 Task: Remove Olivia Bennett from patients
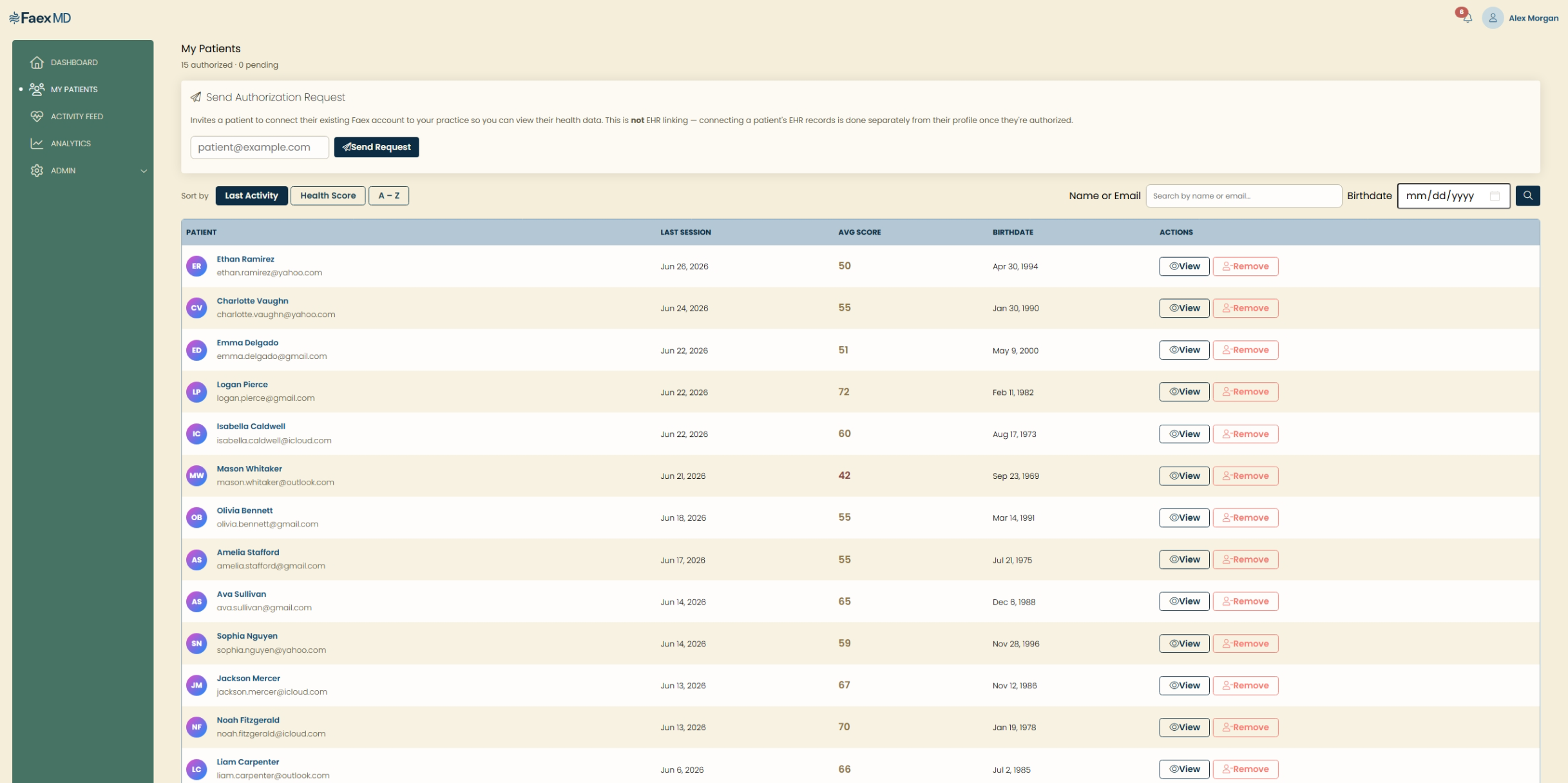(x=1245, y=517)
